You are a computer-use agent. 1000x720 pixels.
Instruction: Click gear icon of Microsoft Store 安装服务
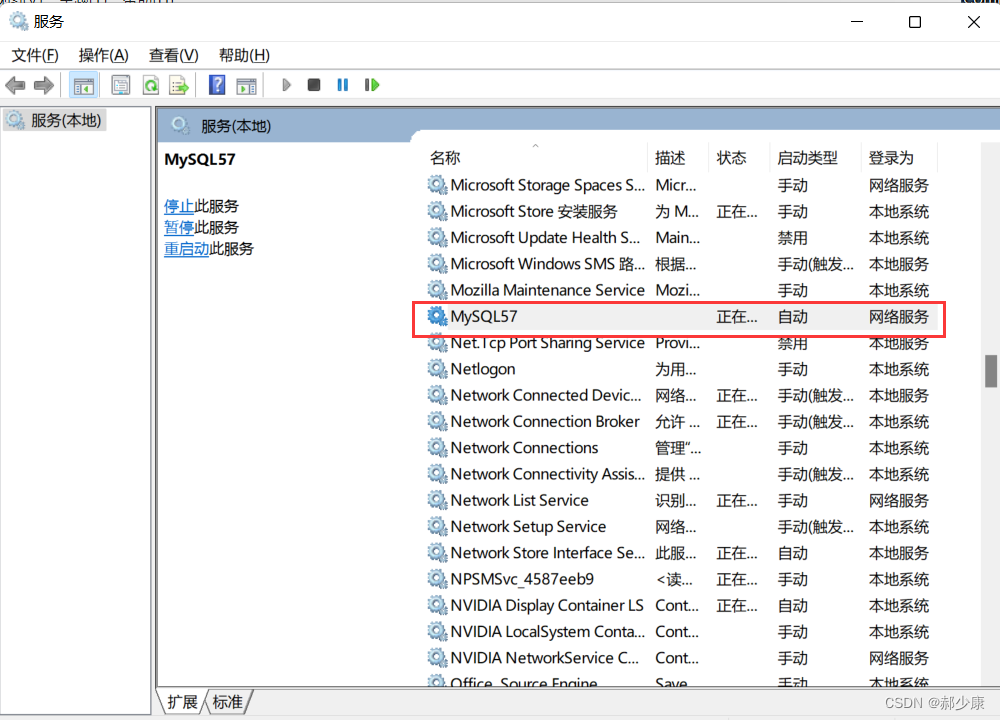[437, 211]
